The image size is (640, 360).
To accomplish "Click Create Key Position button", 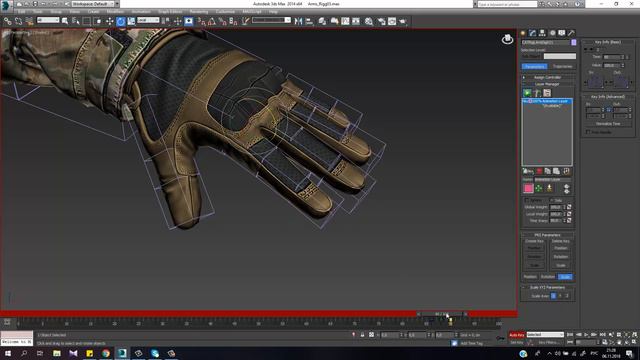I will click(534, 248).
